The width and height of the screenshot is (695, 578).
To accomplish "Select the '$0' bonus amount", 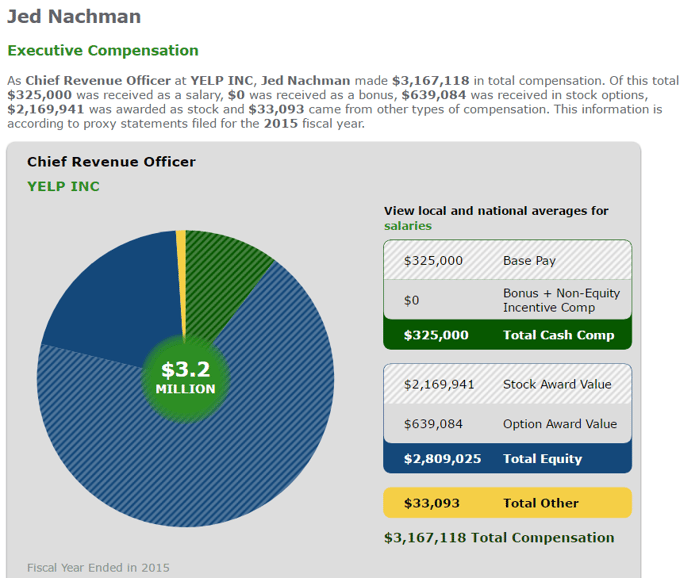I will tap(411, 301).
